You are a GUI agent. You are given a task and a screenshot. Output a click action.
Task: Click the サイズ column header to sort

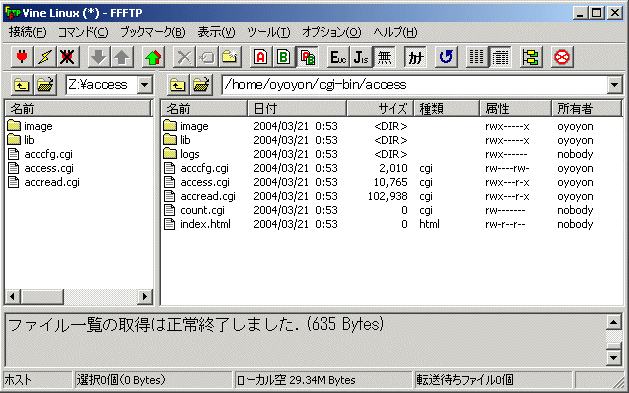coord(380,109)
